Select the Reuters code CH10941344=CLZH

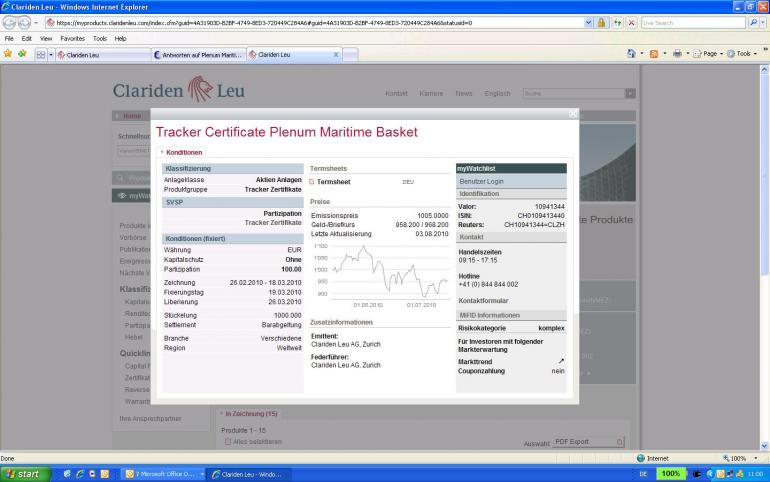[x=534, y=225]
